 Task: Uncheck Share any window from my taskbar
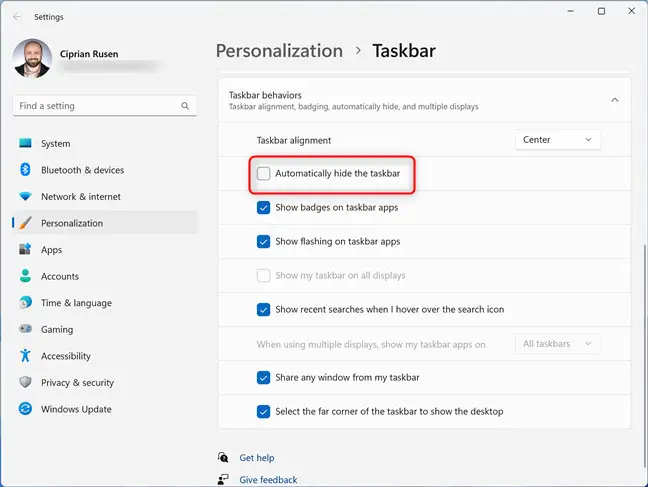[263, 377]
